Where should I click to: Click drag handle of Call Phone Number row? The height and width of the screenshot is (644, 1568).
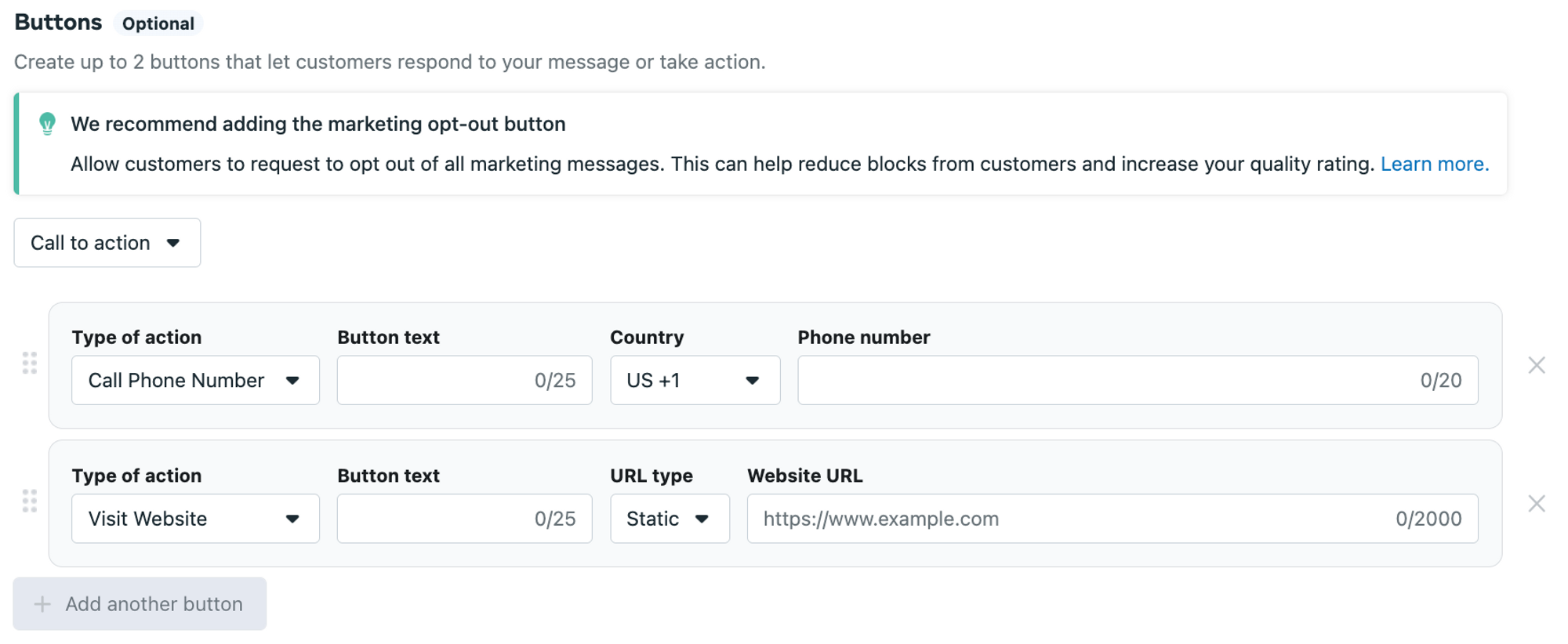pos(30,364)
